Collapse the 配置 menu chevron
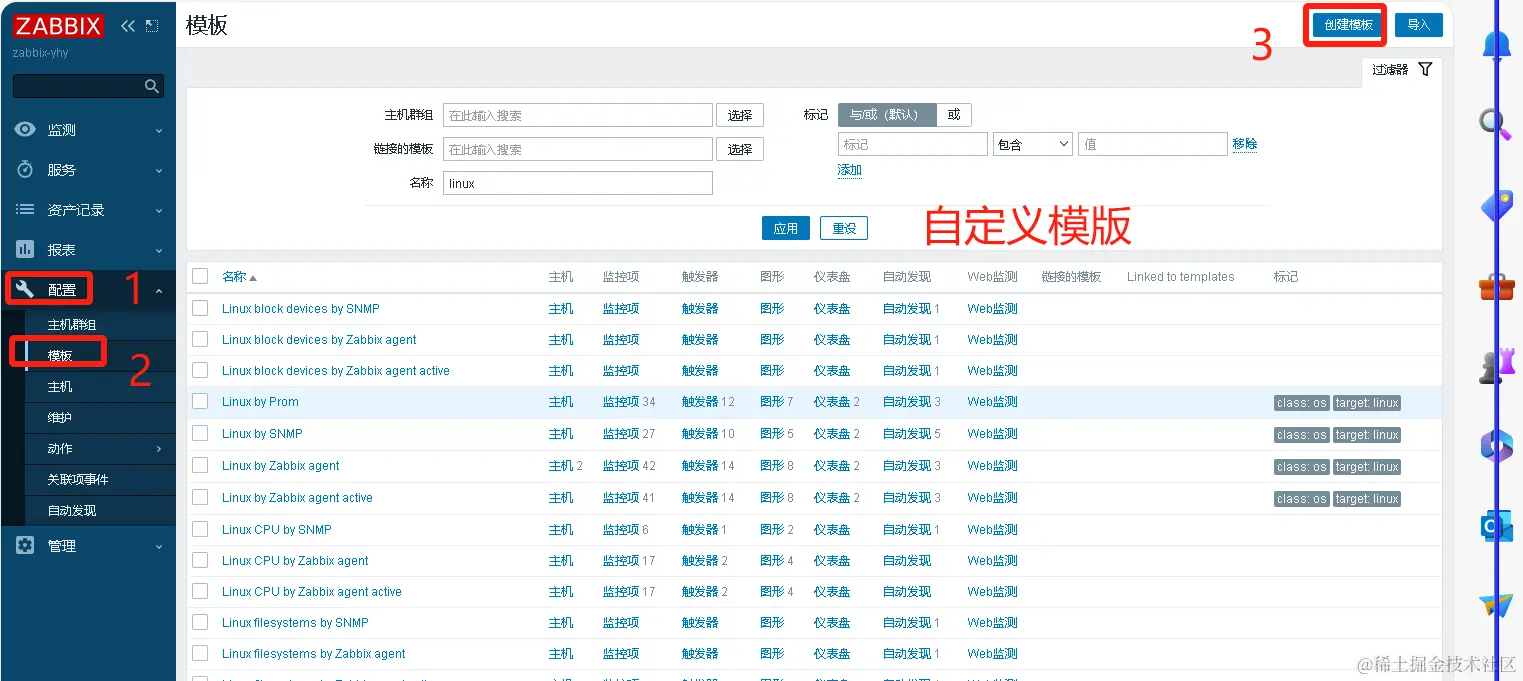The height and width of the screenshot is (681, 1523). [159, 290]
